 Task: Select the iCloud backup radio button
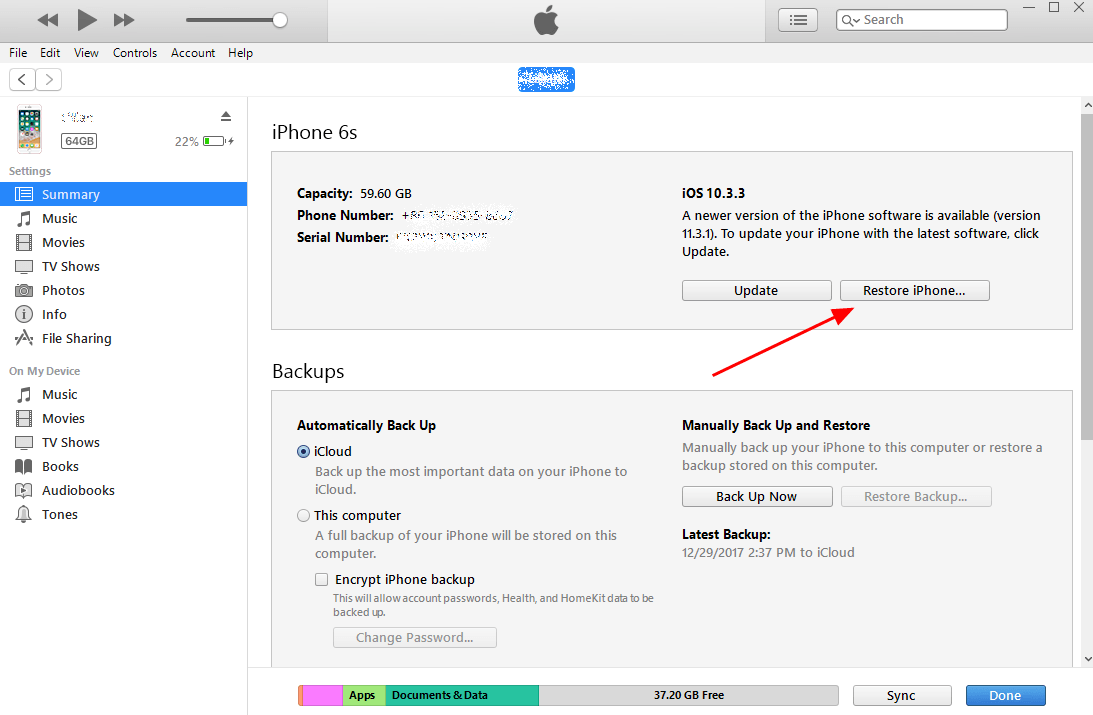303,452
